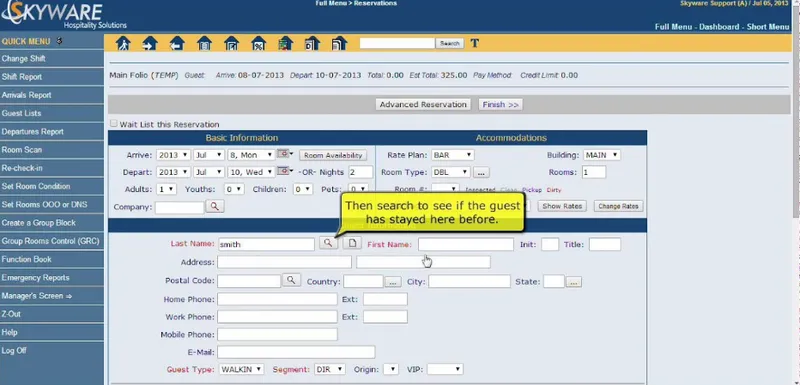800x385 pixels.
Task: Expand the Room Type DBL dropdown
Action: (x=451, y=172)
